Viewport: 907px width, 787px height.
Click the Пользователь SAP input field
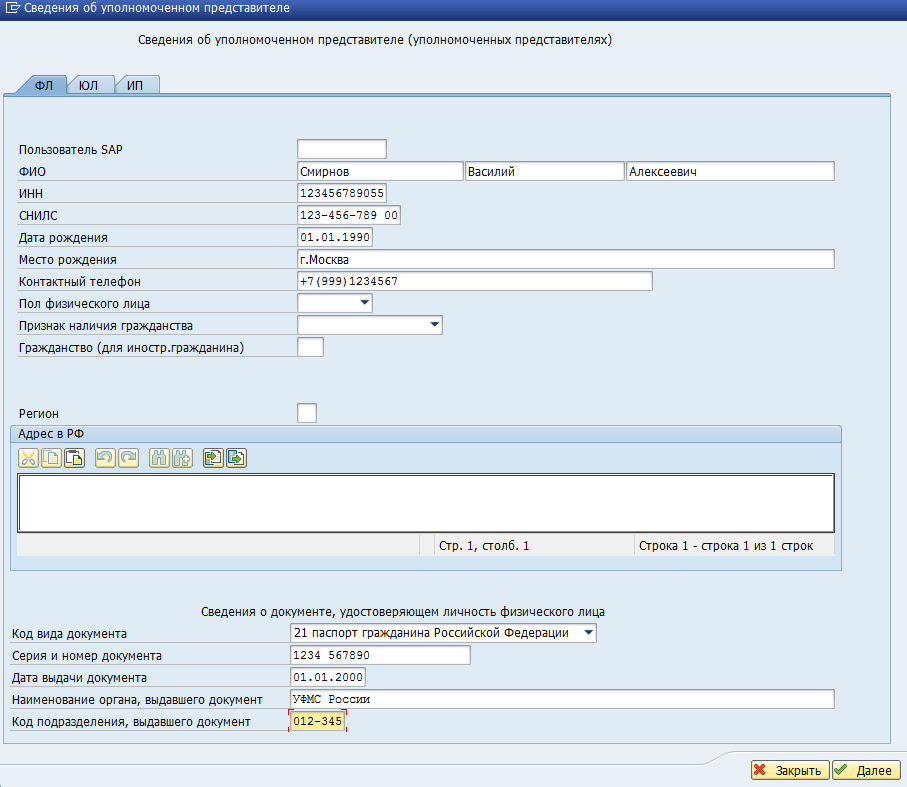341,149
